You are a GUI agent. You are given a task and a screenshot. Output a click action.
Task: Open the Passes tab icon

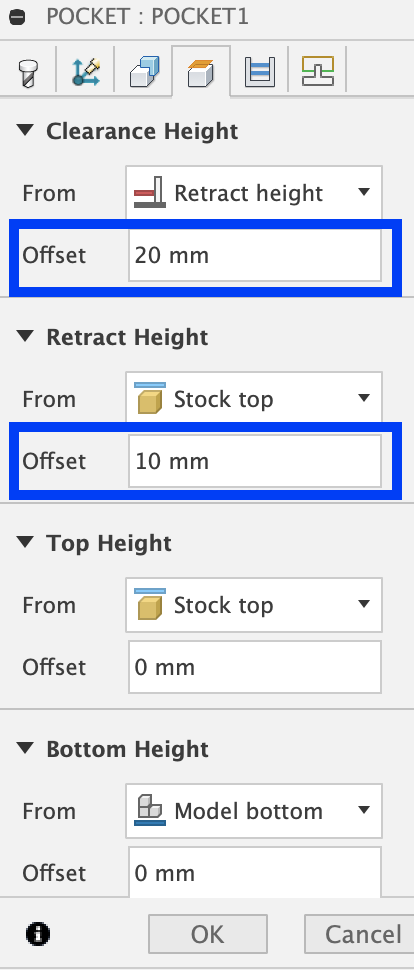[x=259, y=72]
